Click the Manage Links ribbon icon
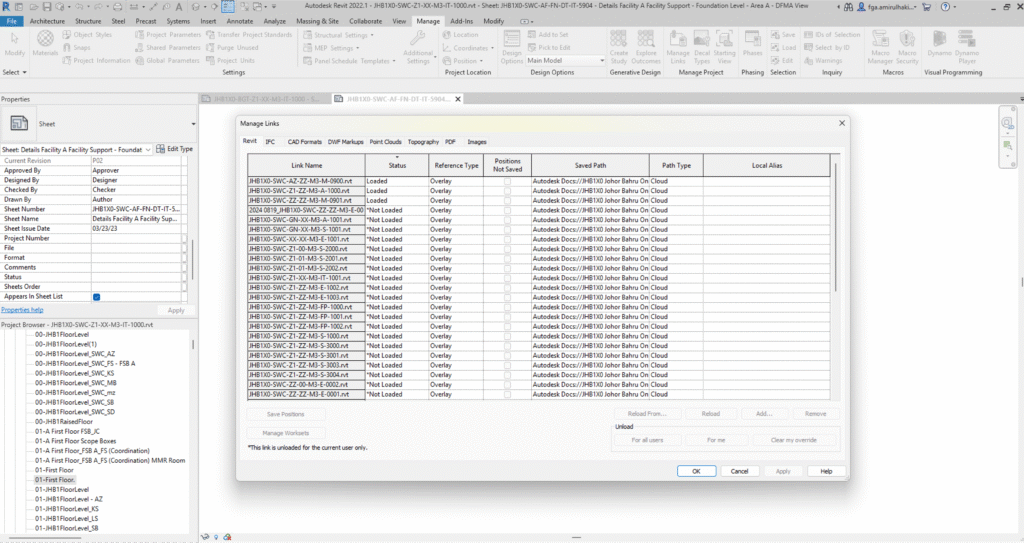The width and height of the screenshot is (1024, 543). click(x=678, y=40)
